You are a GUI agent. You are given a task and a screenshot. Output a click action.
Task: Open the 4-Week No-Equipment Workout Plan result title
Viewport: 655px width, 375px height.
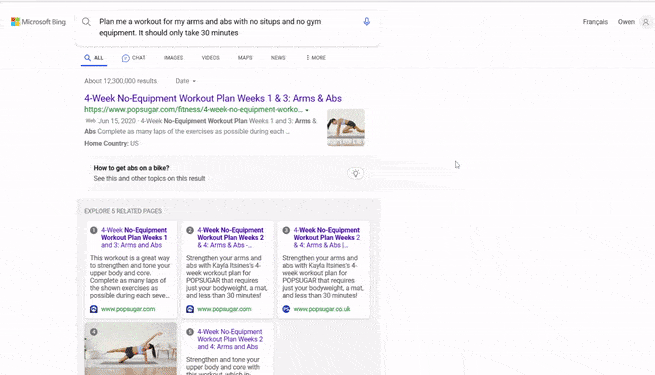tap(213, 99)
